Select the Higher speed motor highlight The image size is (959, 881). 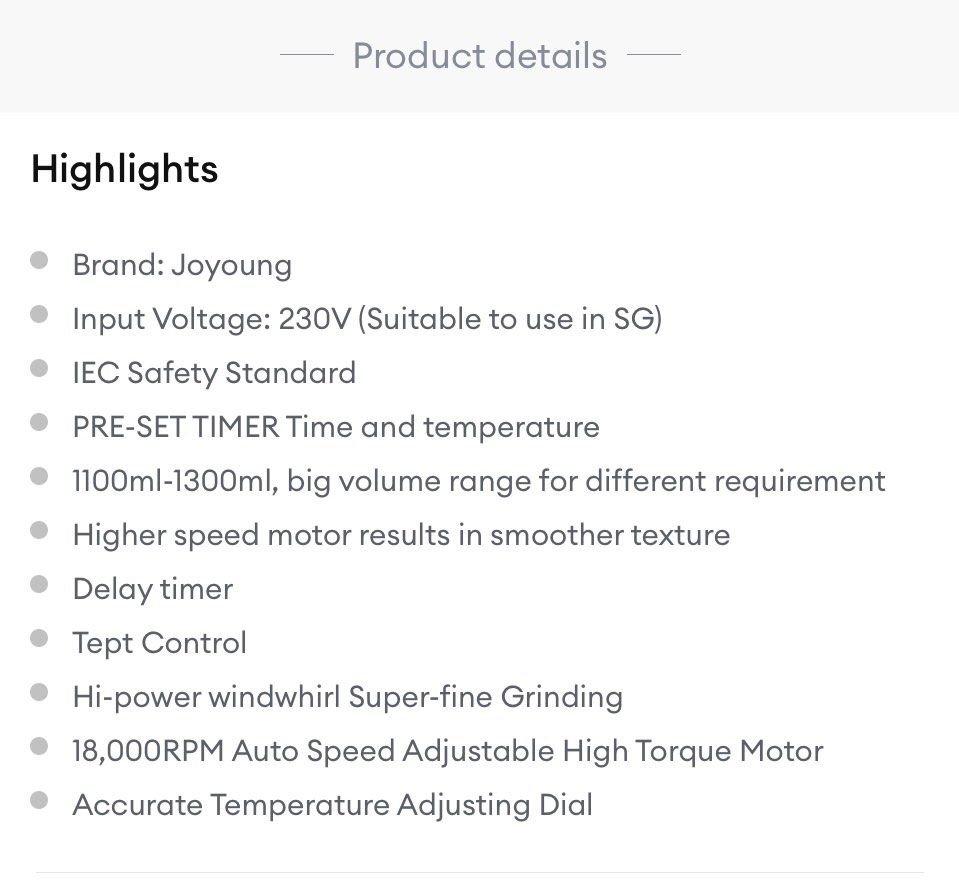(401, 535)
